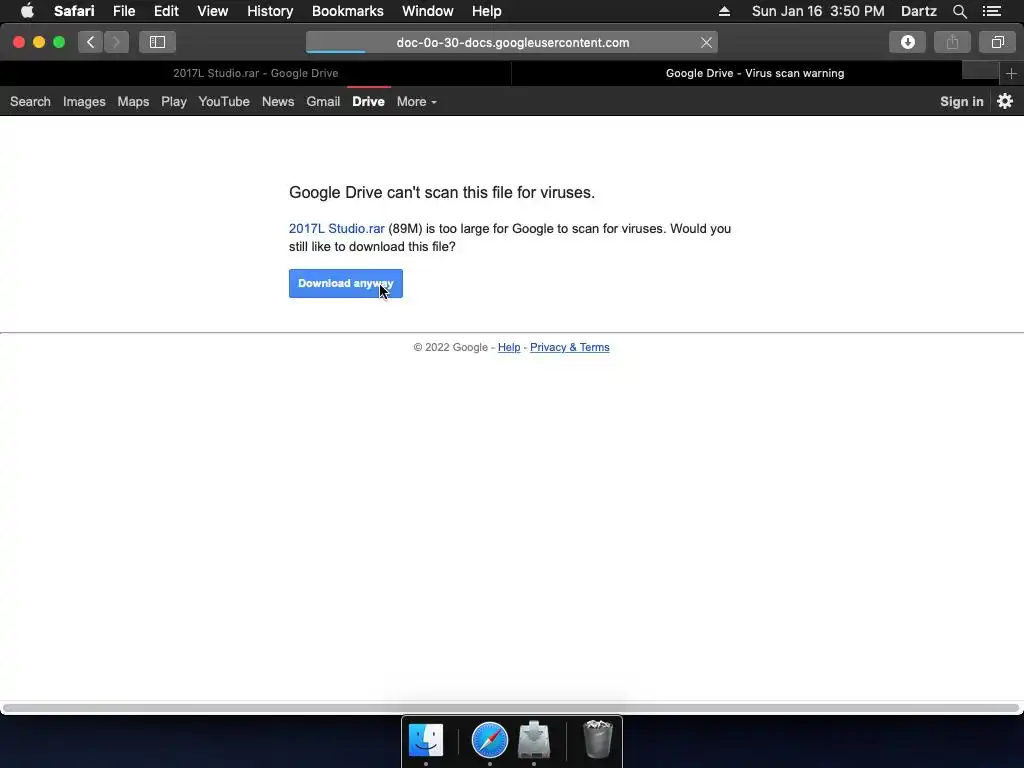Click the Drive link in Google bar
1024x768 pixels.
(x=368, y=101)
